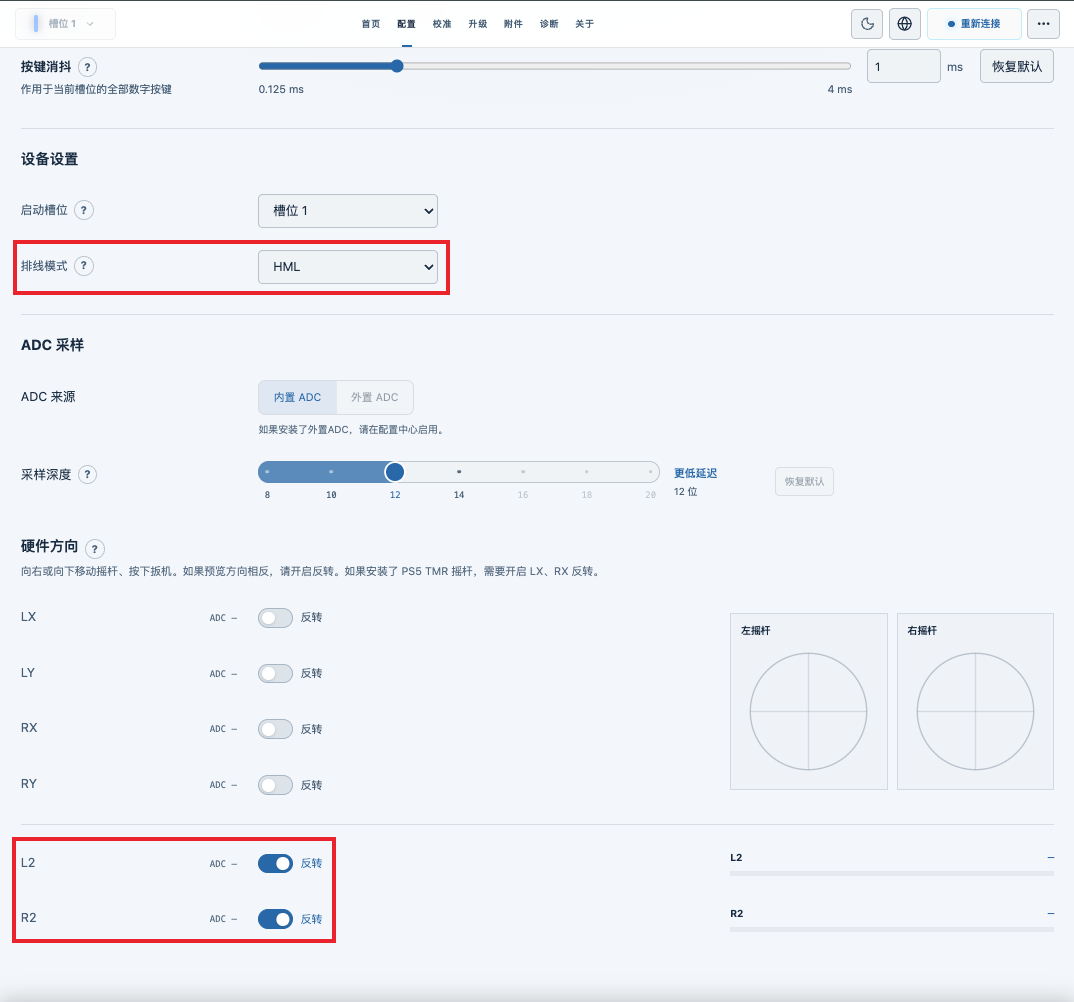Click the 恢复默认 button beside 采样深度

[x=804, y=481]
